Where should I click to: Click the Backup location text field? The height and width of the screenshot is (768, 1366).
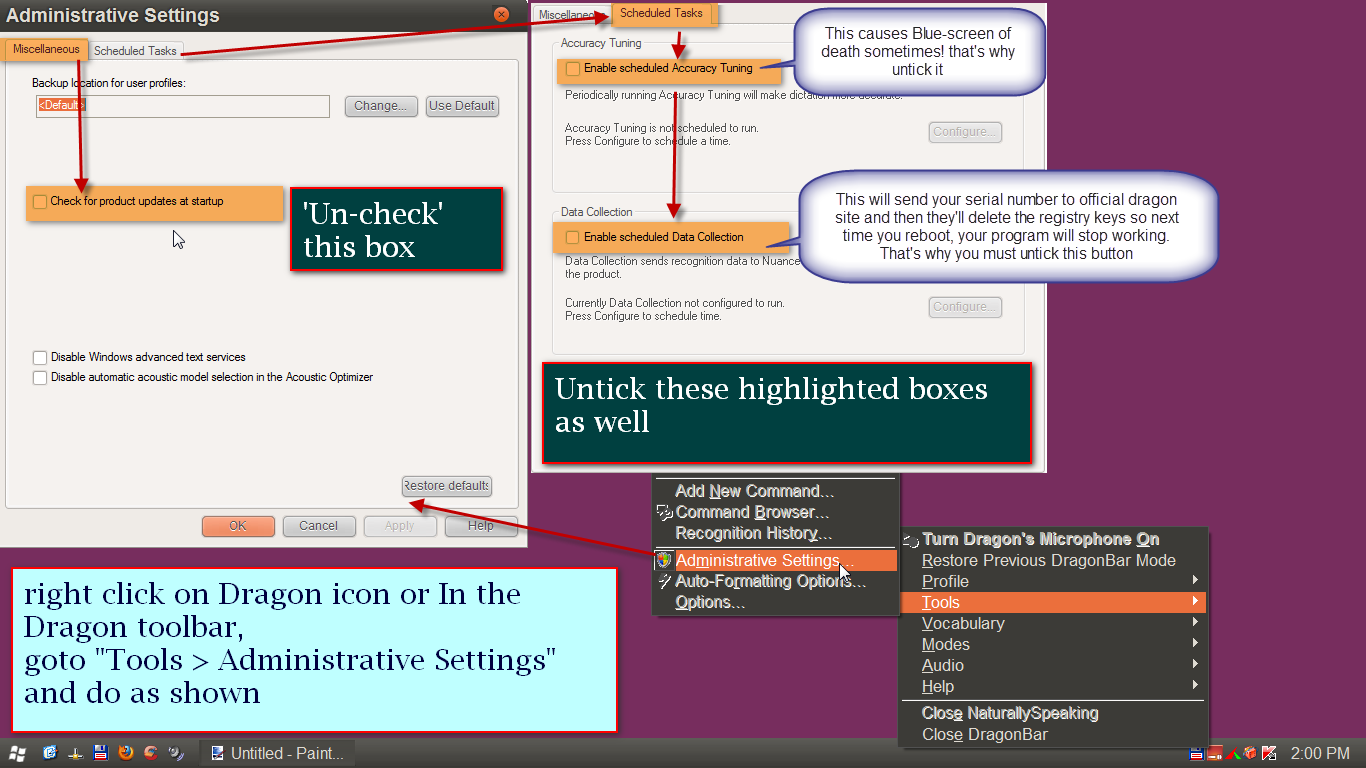(183, 105)
